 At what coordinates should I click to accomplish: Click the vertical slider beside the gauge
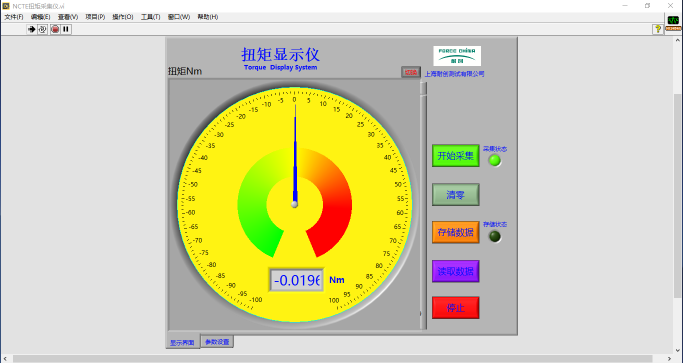click(423, 205)
